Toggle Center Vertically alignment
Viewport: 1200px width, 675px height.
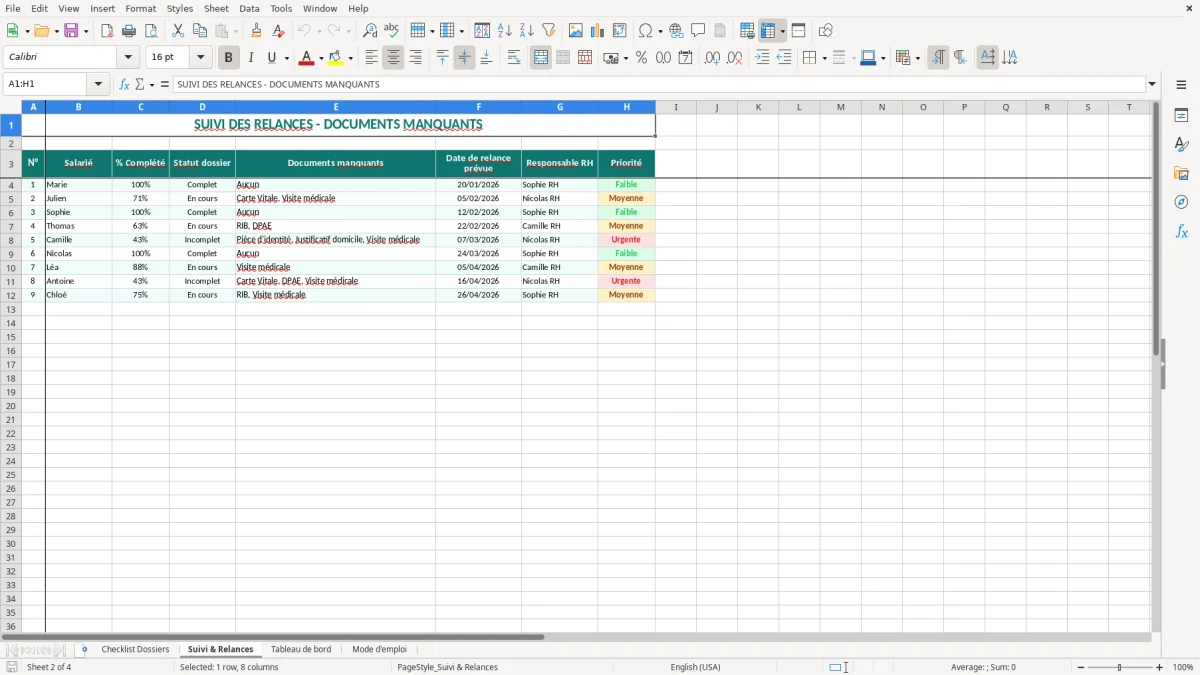click(464, 58)
